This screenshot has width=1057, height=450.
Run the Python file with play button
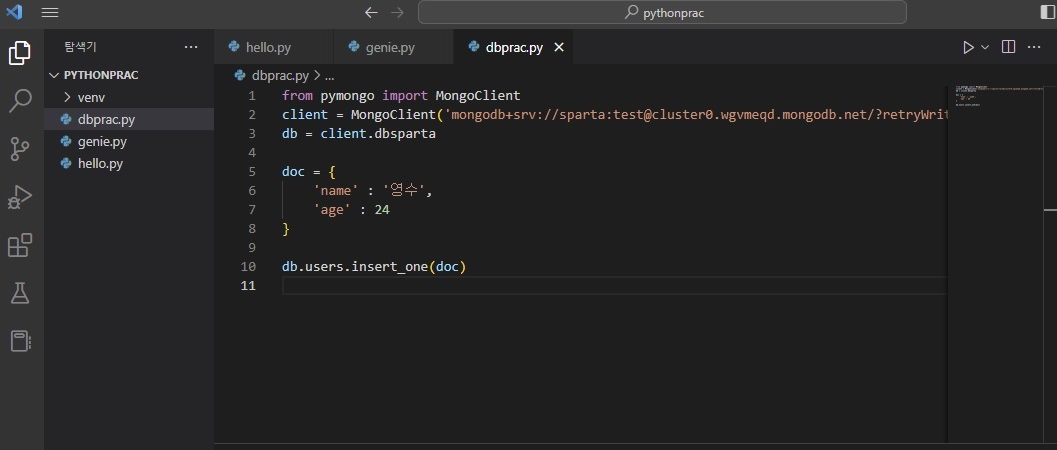click(968, 47)
